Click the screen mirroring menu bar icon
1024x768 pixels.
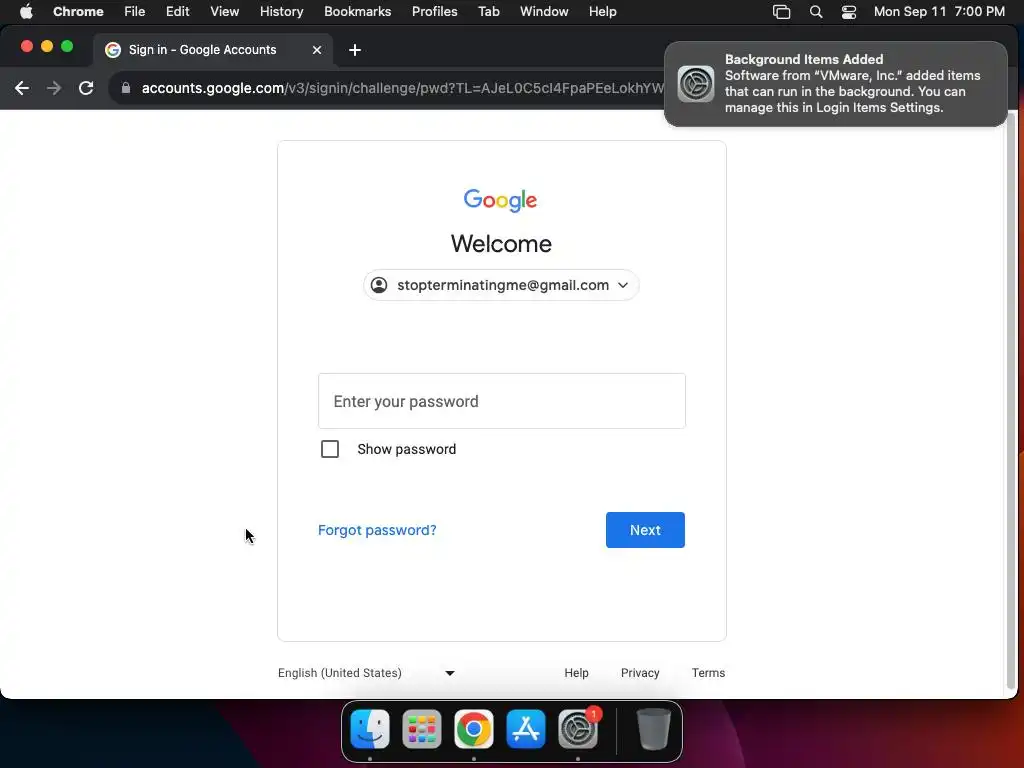[x=782, y=12]
